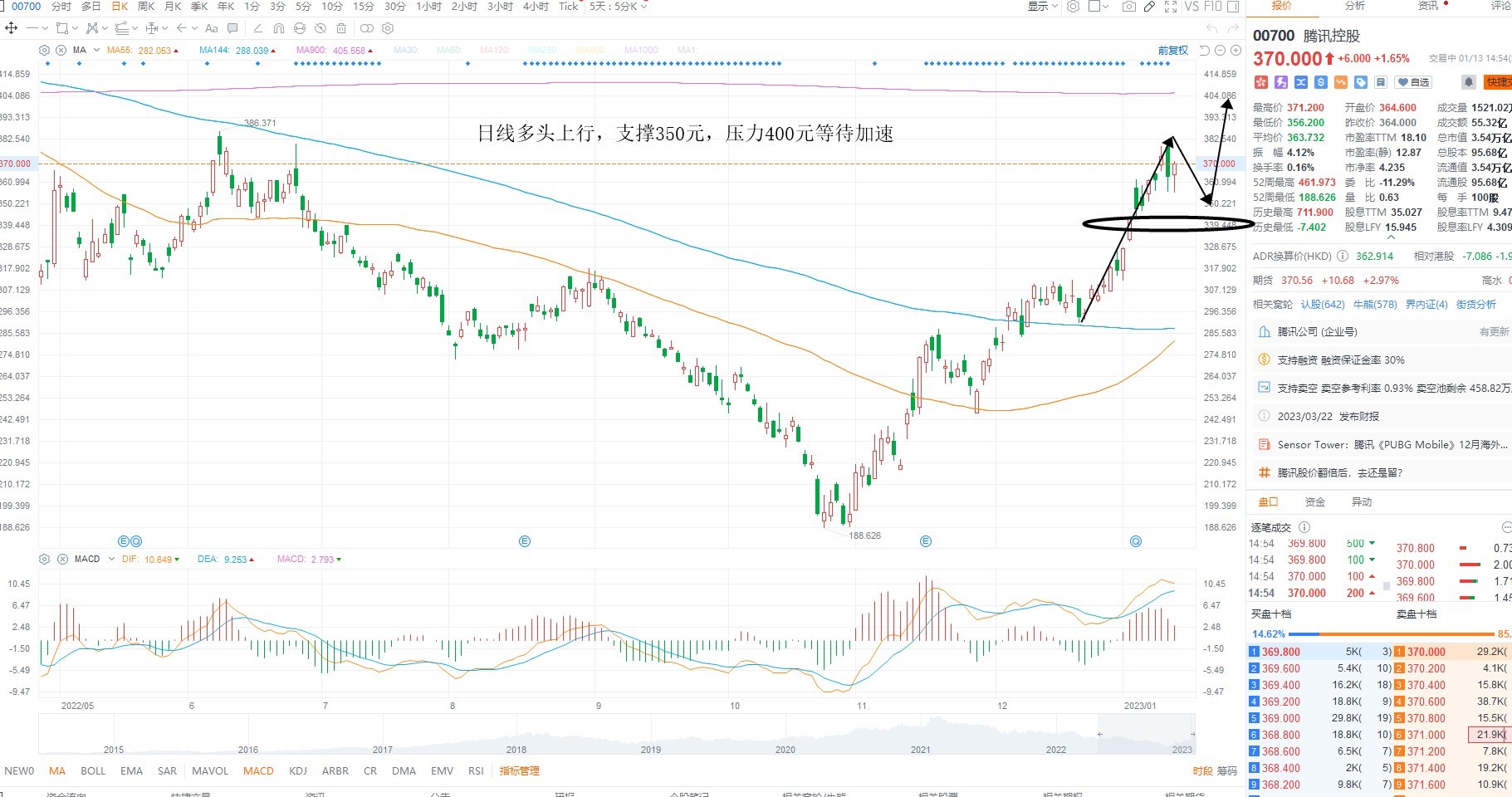Expand the 5天:5分K period dropdown
This screenshot has width=1512, height=797.
(619, 7)
